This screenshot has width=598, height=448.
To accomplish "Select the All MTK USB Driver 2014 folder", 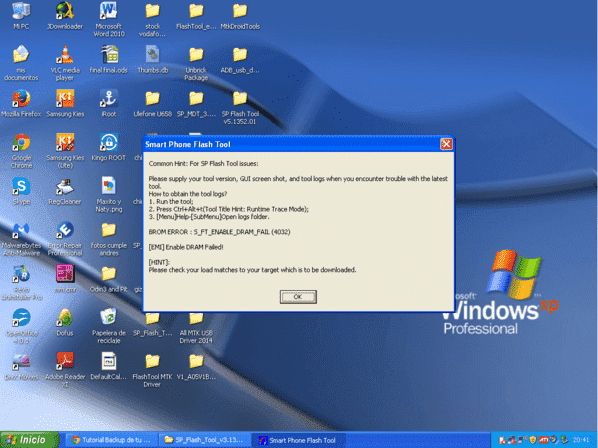I will (x=196, y=329).
